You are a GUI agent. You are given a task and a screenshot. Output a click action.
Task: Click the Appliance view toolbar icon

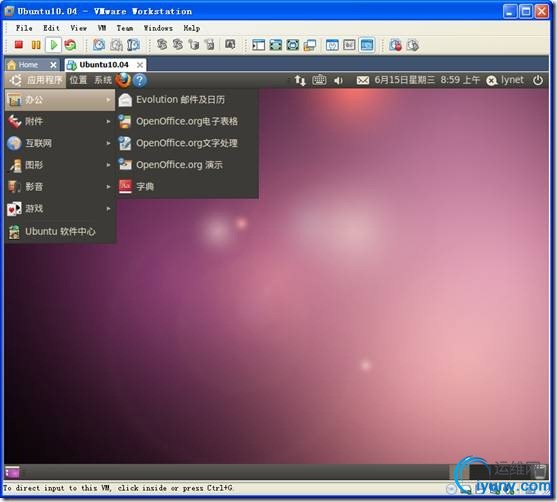(349, 45)
